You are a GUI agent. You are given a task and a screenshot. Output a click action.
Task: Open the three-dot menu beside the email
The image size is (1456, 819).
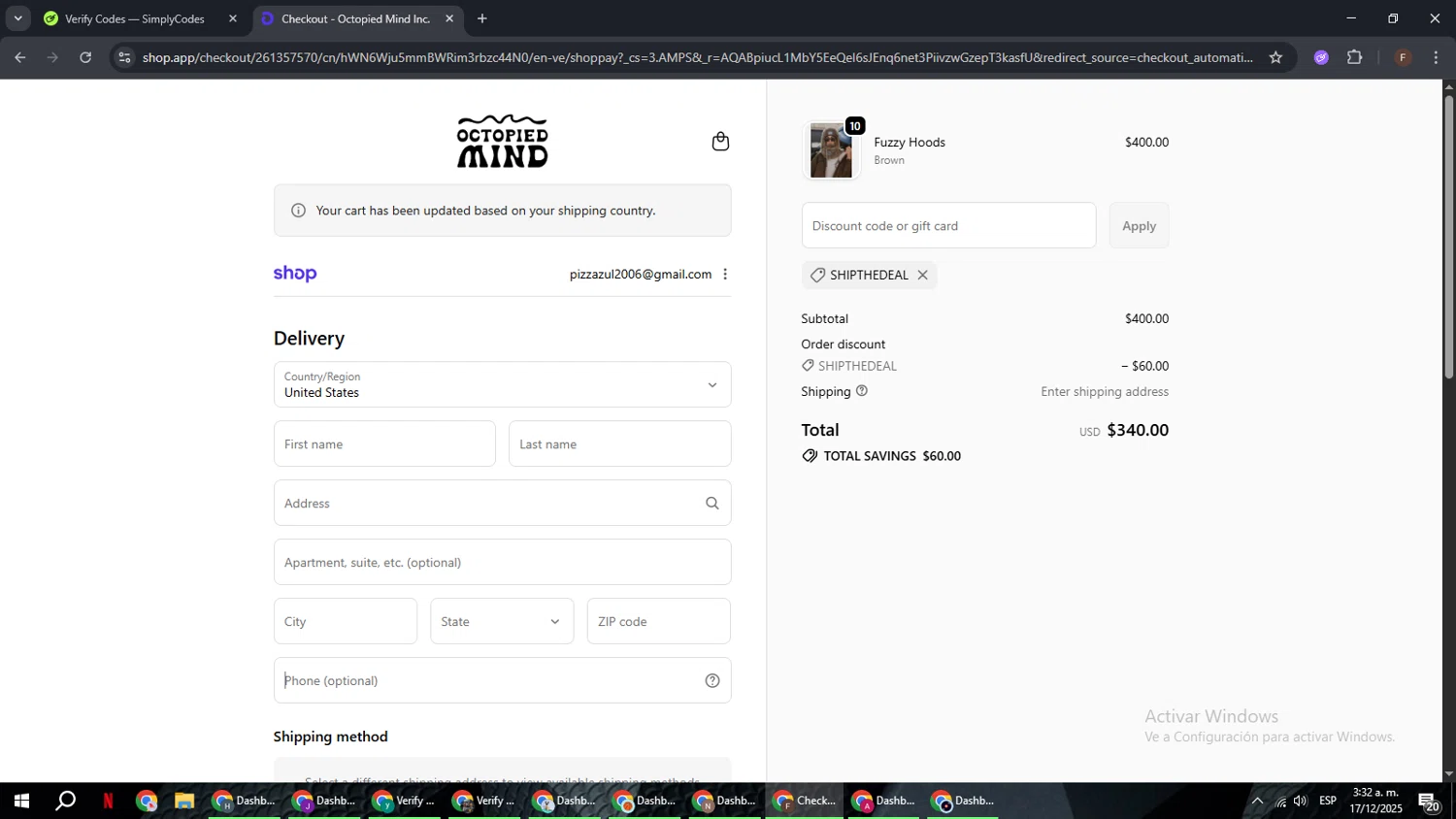(x=725, y=274)
